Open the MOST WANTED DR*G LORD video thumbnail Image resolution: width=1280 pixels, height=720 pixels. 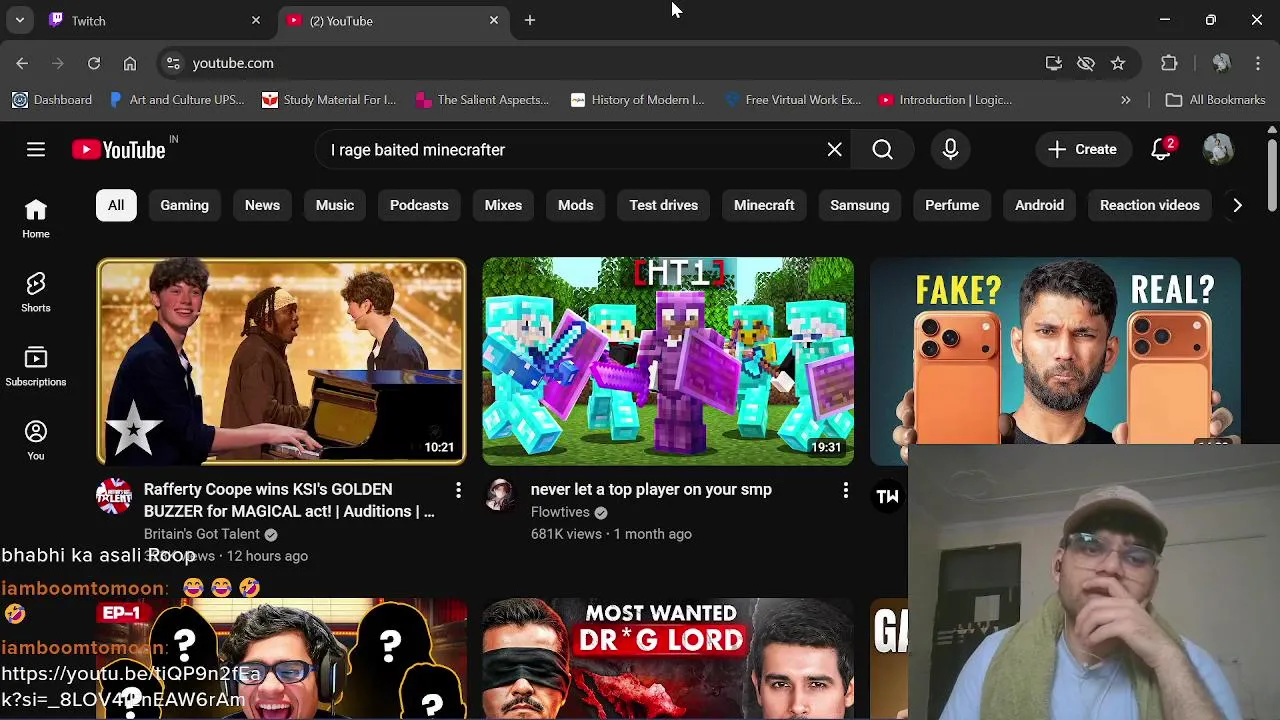point(668,659)
